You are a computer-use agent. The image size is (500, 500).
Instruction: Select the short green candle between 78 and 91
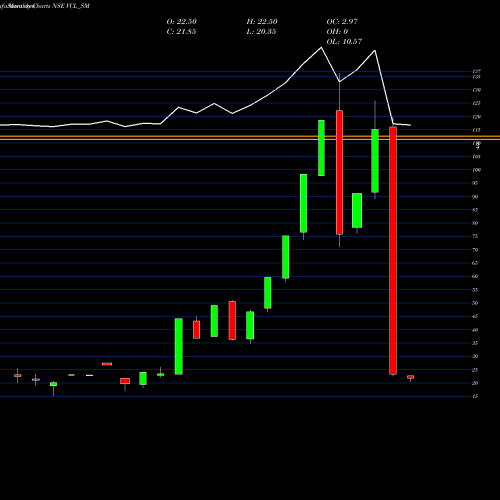(x=357, y=211)
